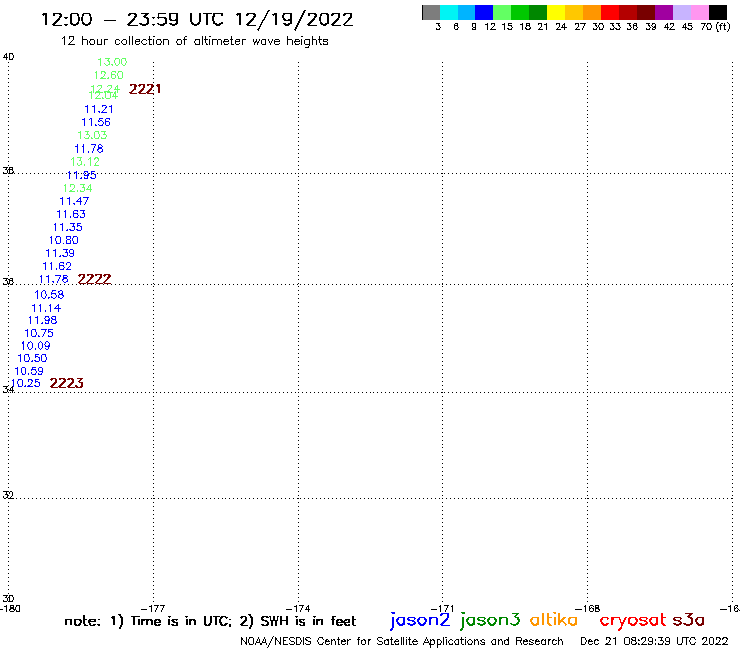Select the 11.35 reading
This screenshot has height=650, width=740.
coord(67,227)
